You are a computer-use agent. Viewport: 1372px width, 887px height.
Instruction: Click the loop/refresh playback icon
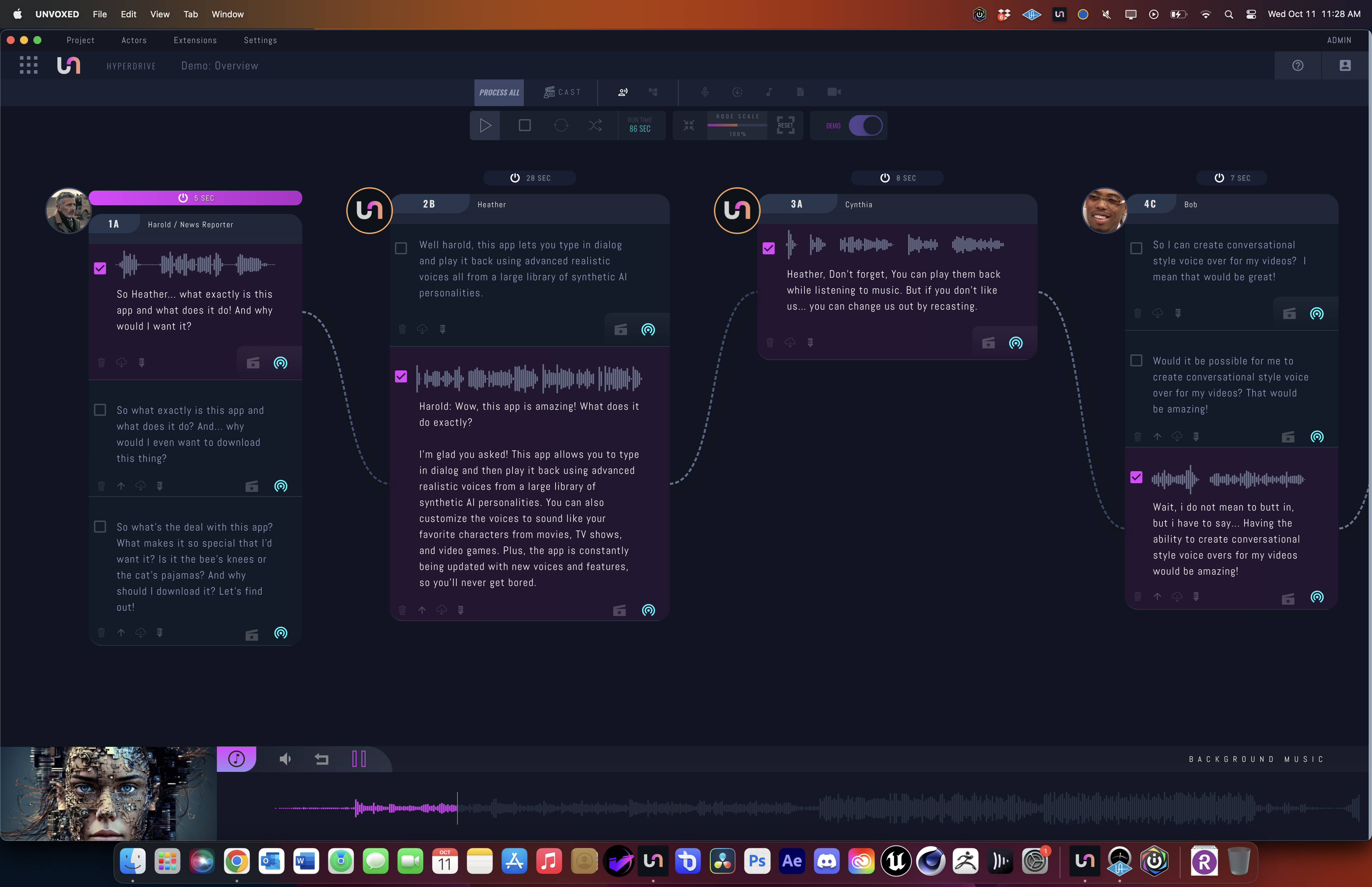coord(561,125)
